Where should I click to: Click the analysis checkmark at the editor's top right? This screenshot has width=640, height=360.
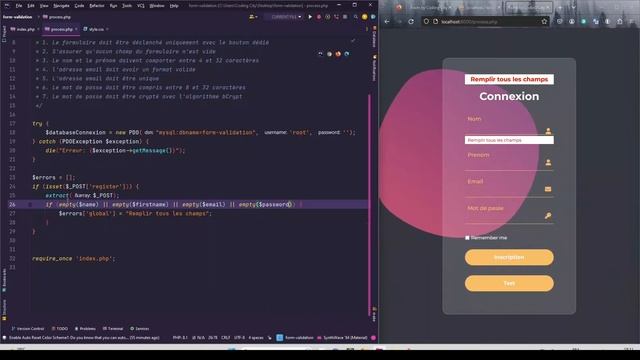pyautogui.click(x=353, y=41)
